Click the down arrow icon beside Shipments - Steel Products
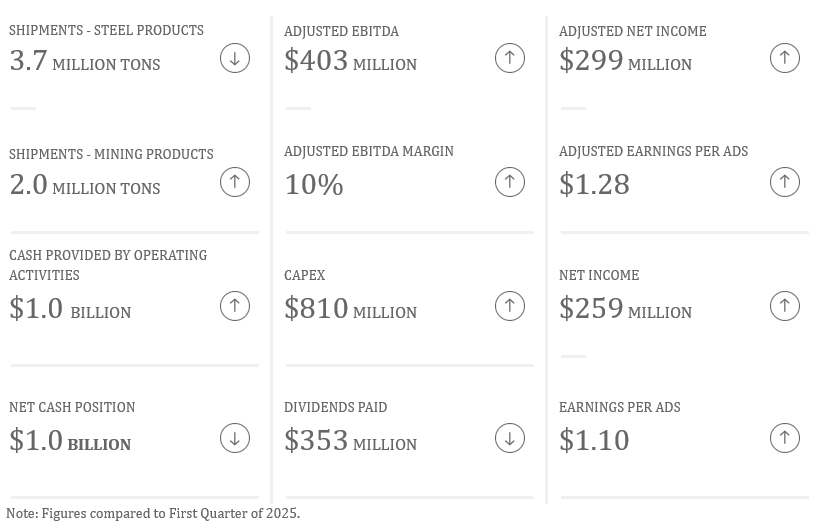The height and width of the screenshot is (528, 816). click(235, 58)
